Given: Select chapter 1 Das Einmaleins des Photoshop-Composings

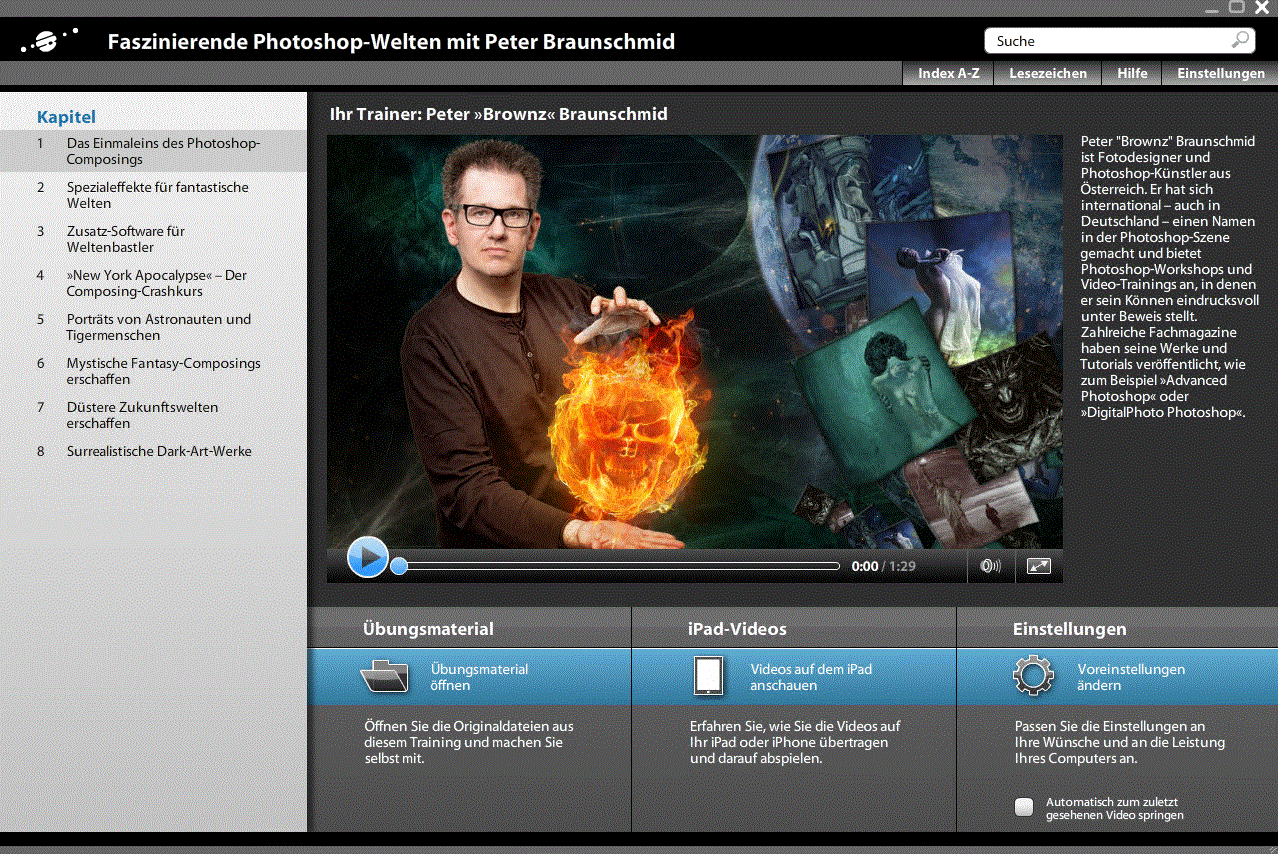Looking at the screenshot, I should pyautogui.click(x=154, y=151).
